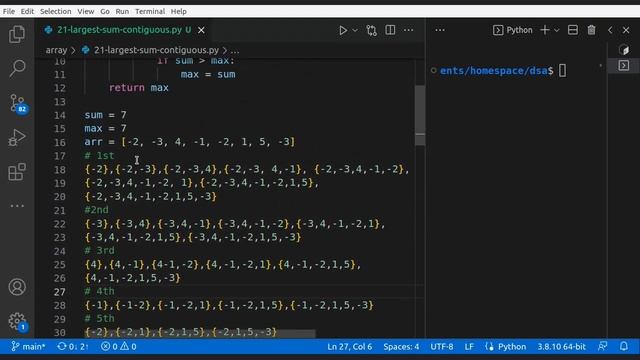Expand the run options dropdown arrow
This screenshot has height=360, width=640.
click(x=355, y=30)
